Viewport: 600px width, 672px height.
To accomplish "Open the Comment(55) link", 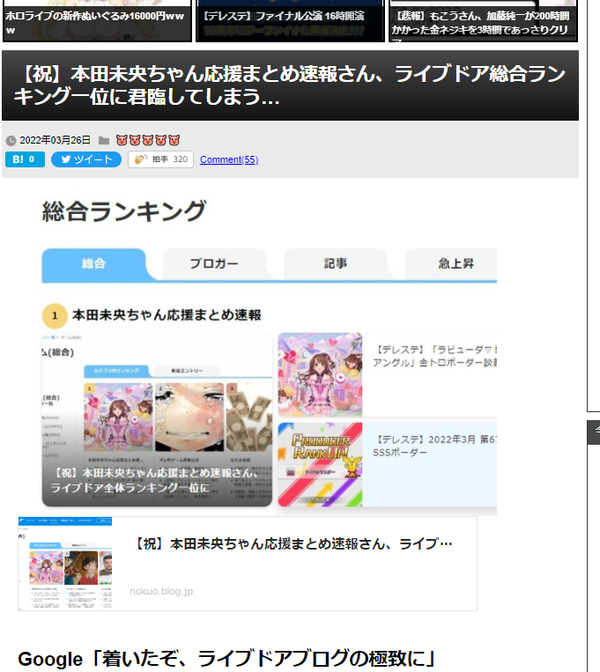I will tap(229, 160).
